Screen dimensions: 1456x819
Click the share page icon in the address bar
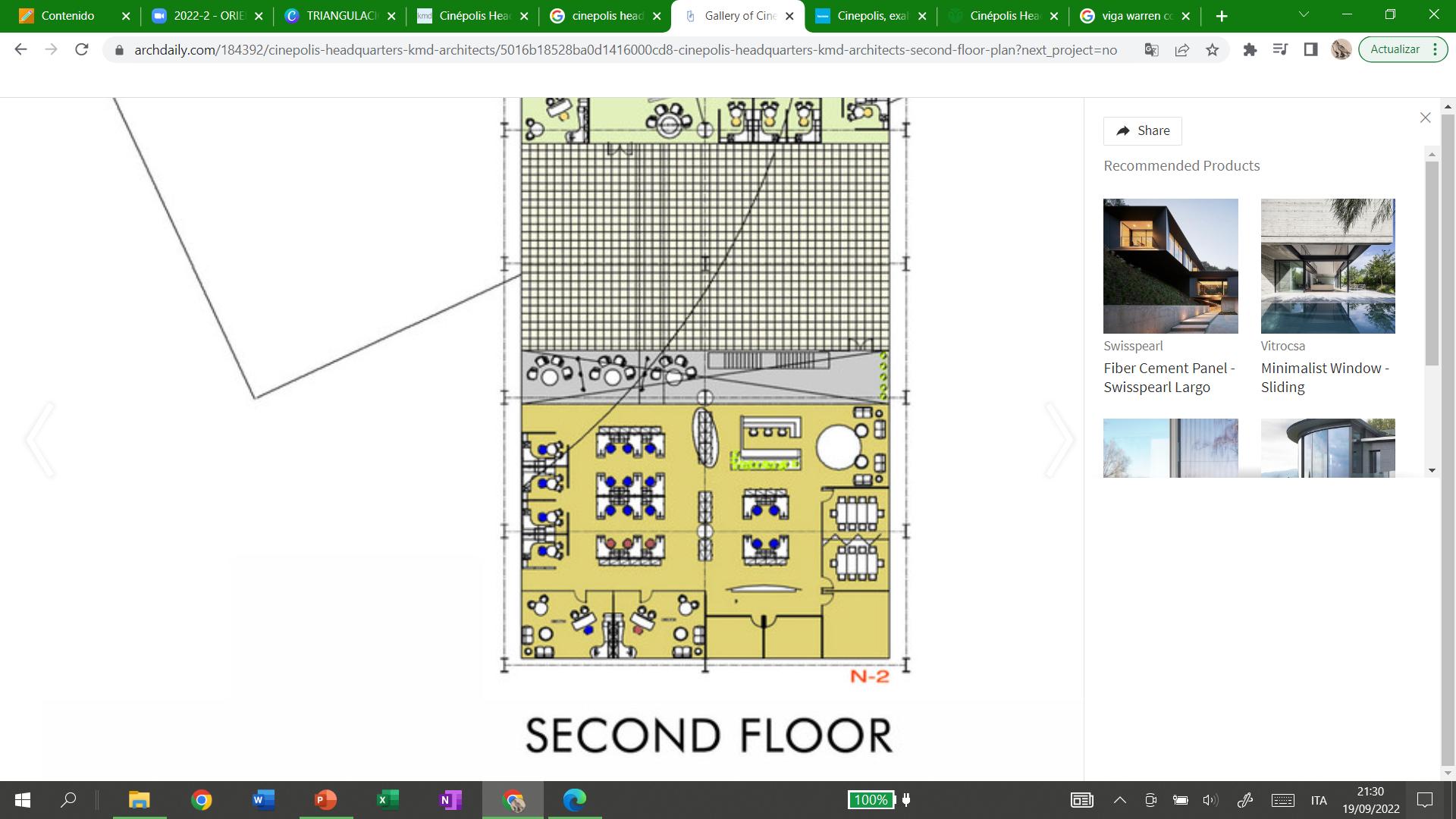coord(1181,50)
